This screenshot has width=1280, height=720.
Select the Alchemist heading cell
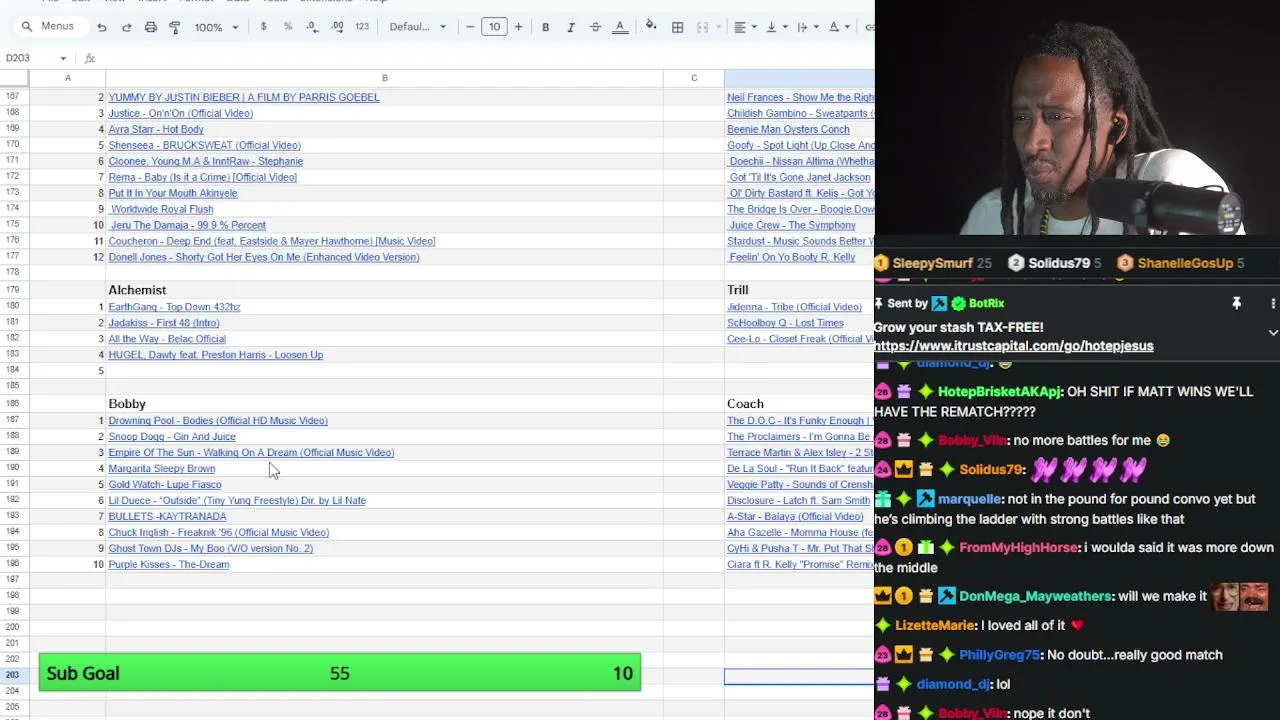click(x=384, y=290)
